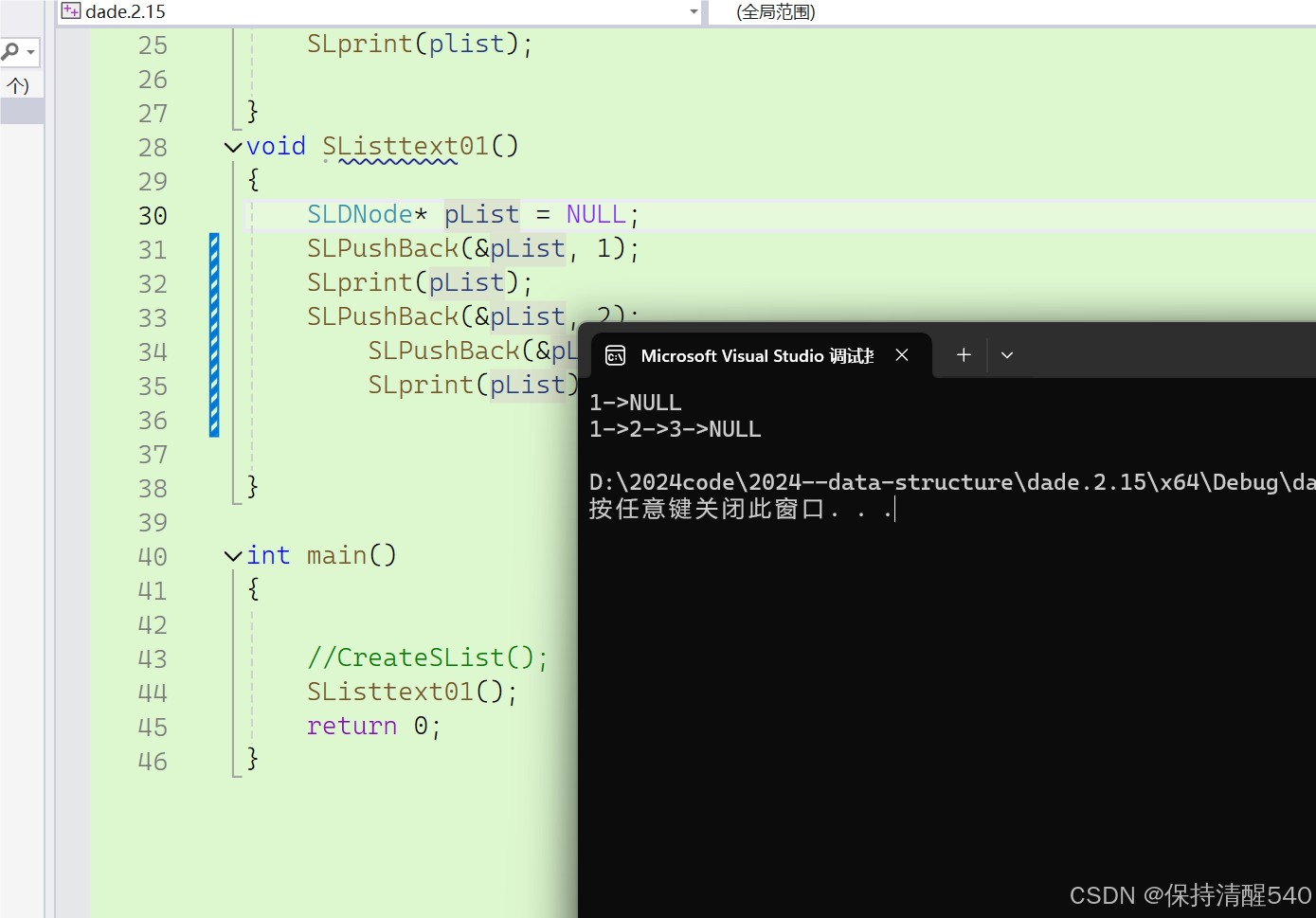This screenshot has width=1316, height=918.
Task: Click SLPushBack(&pList, 1); on line 31
Action: coord(474,249)
